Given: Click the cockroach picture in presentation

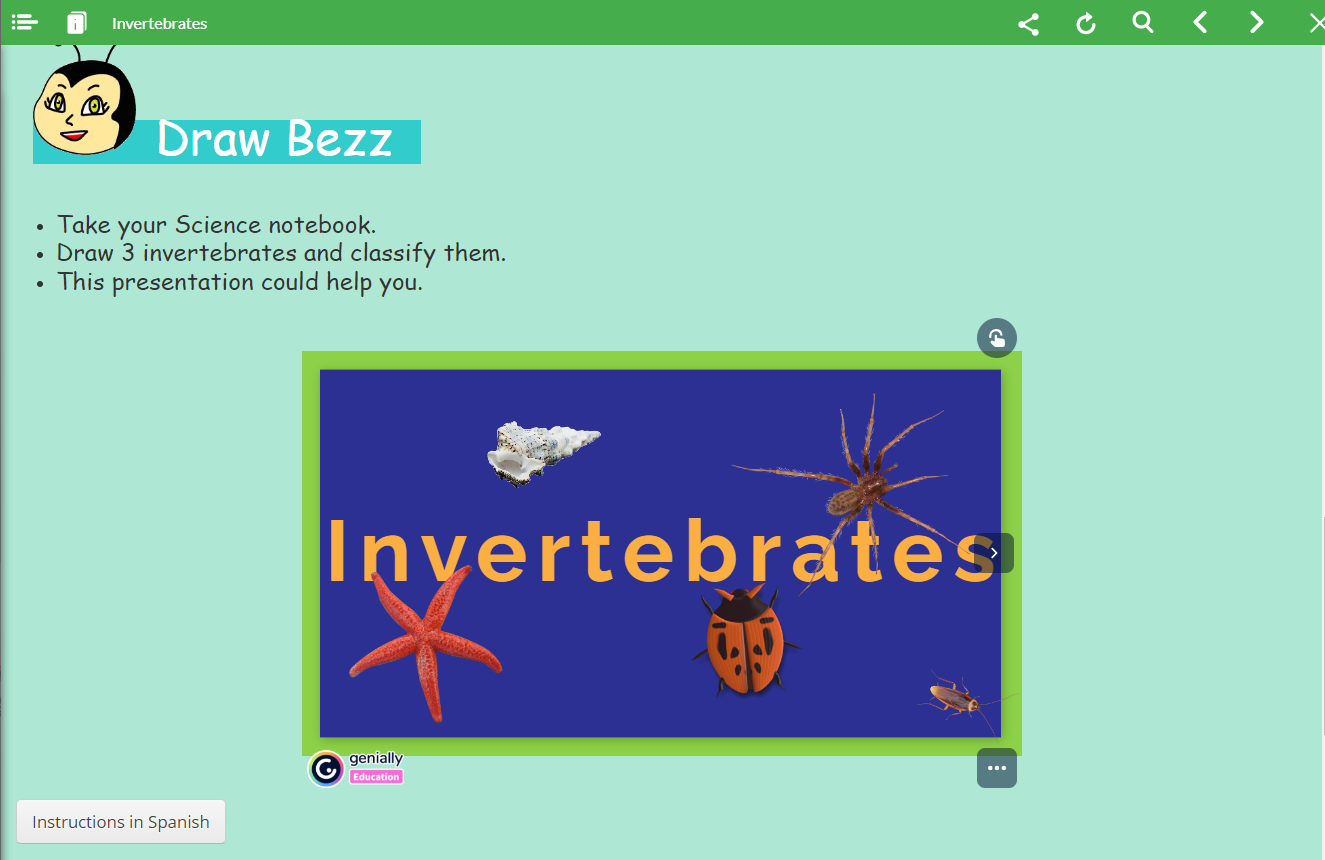Looking at the screenshot, I should 962,698.
